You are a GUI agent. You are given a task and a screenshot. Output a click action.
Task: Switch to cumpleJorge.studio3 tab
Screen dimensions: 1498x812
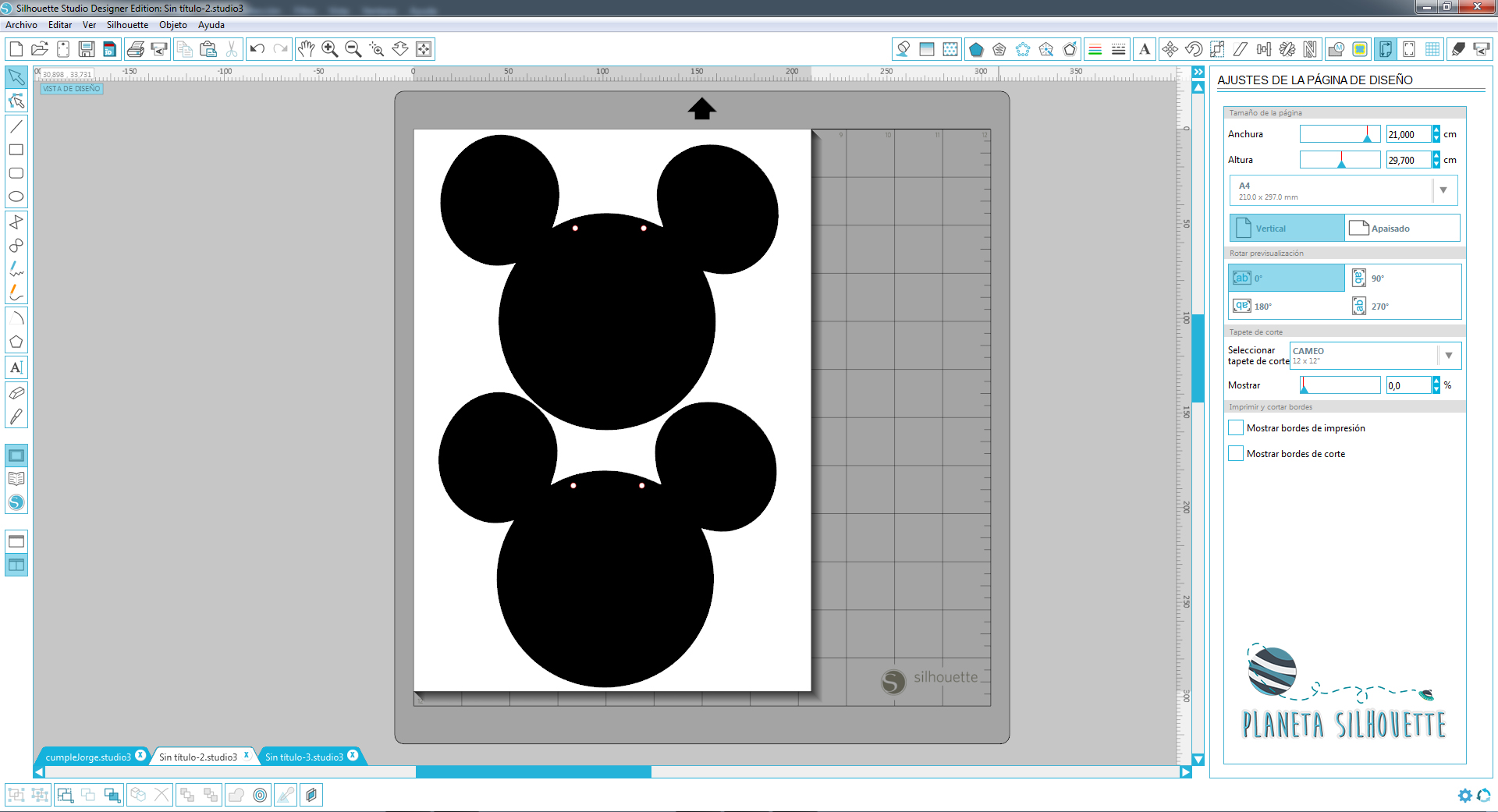[x=88, y=757]
